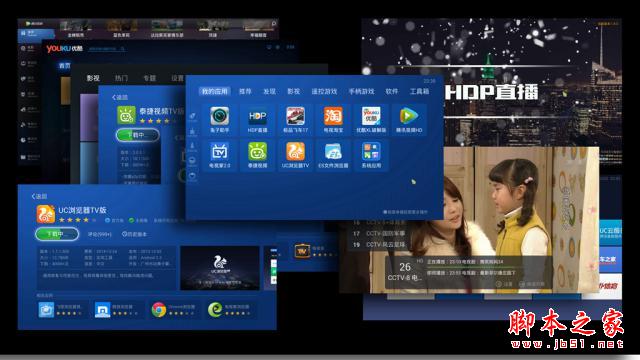640x360 pixels.
Task: Switch to the 软件 tab
Action: point(391,91)
